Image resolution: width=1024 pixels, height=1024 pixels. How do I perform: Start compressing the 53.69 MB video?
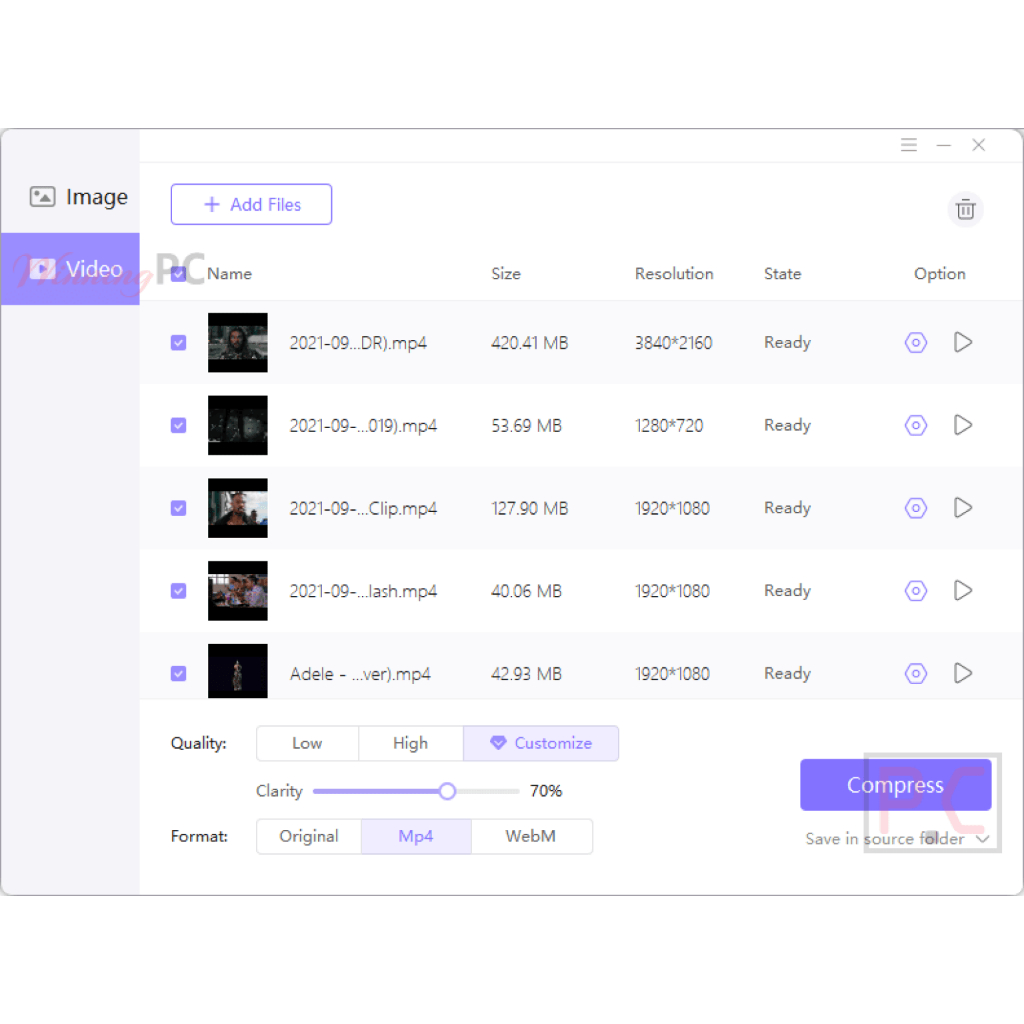tap(962, 426)
